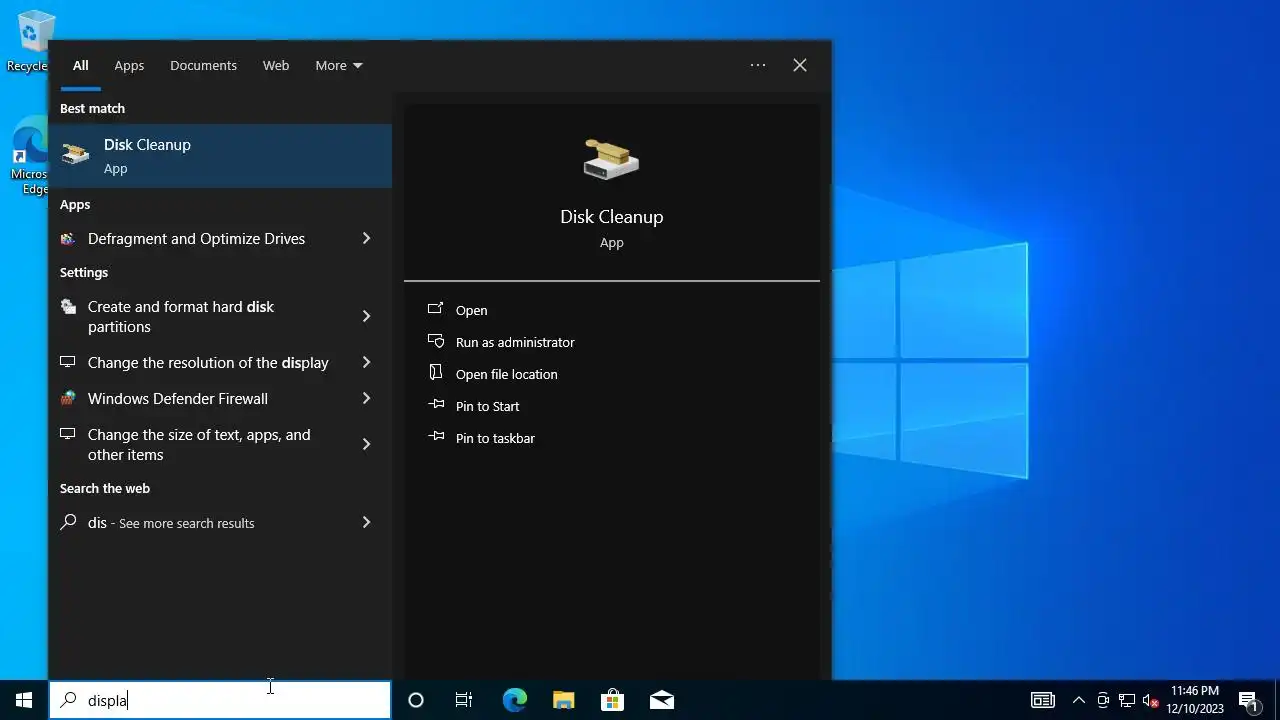The image size is (1280, 720).
Task: Open Cortana circle on the taskbar
Action: 416,700
